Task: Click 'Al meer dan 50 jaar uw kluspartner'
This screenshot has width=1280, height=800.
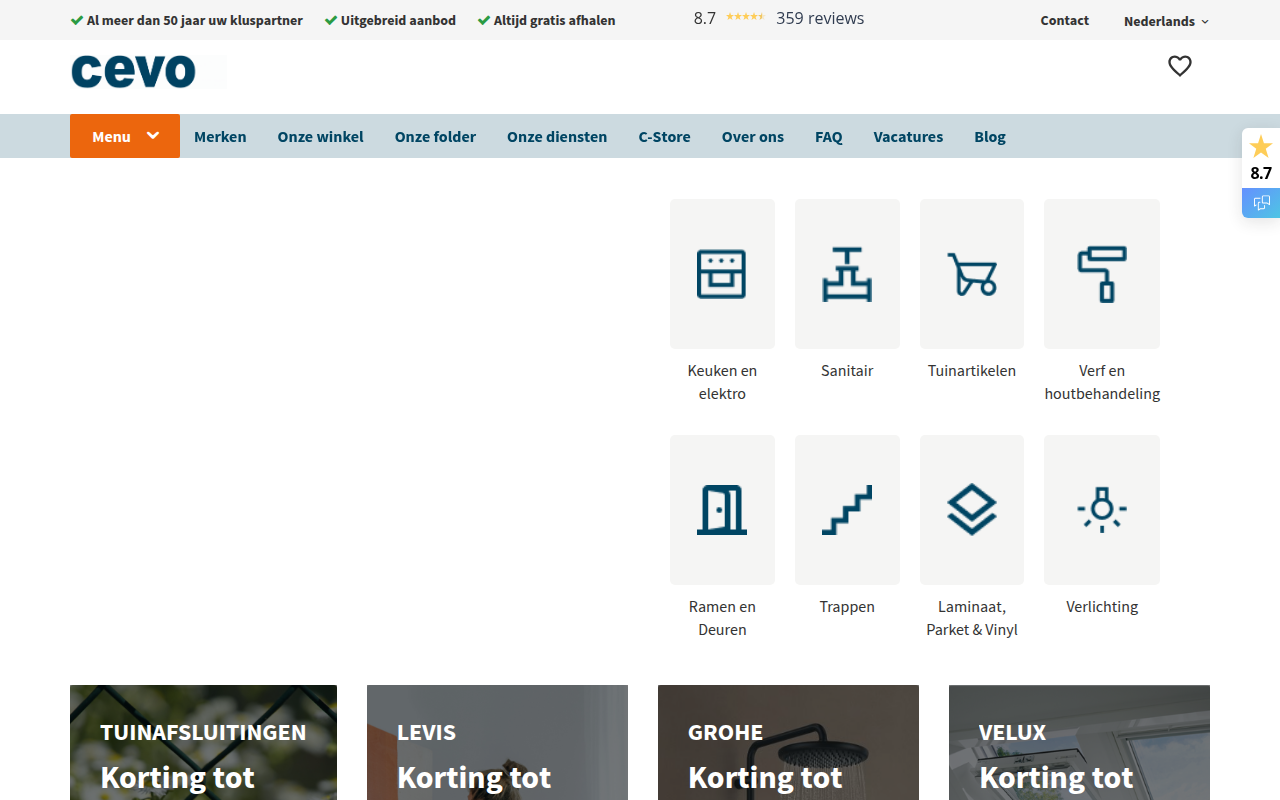Action: [x=195, y=20]
